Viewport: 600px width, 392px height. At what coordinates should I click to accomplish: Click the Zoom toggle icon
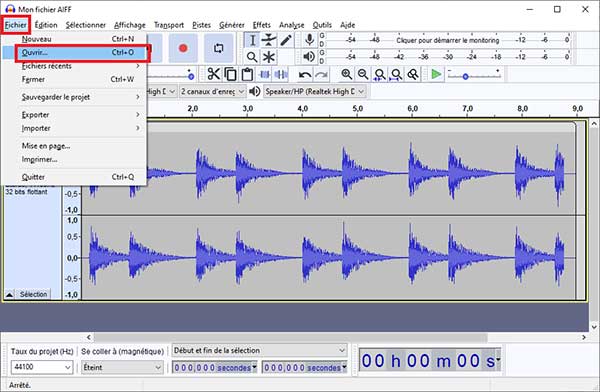413,74
